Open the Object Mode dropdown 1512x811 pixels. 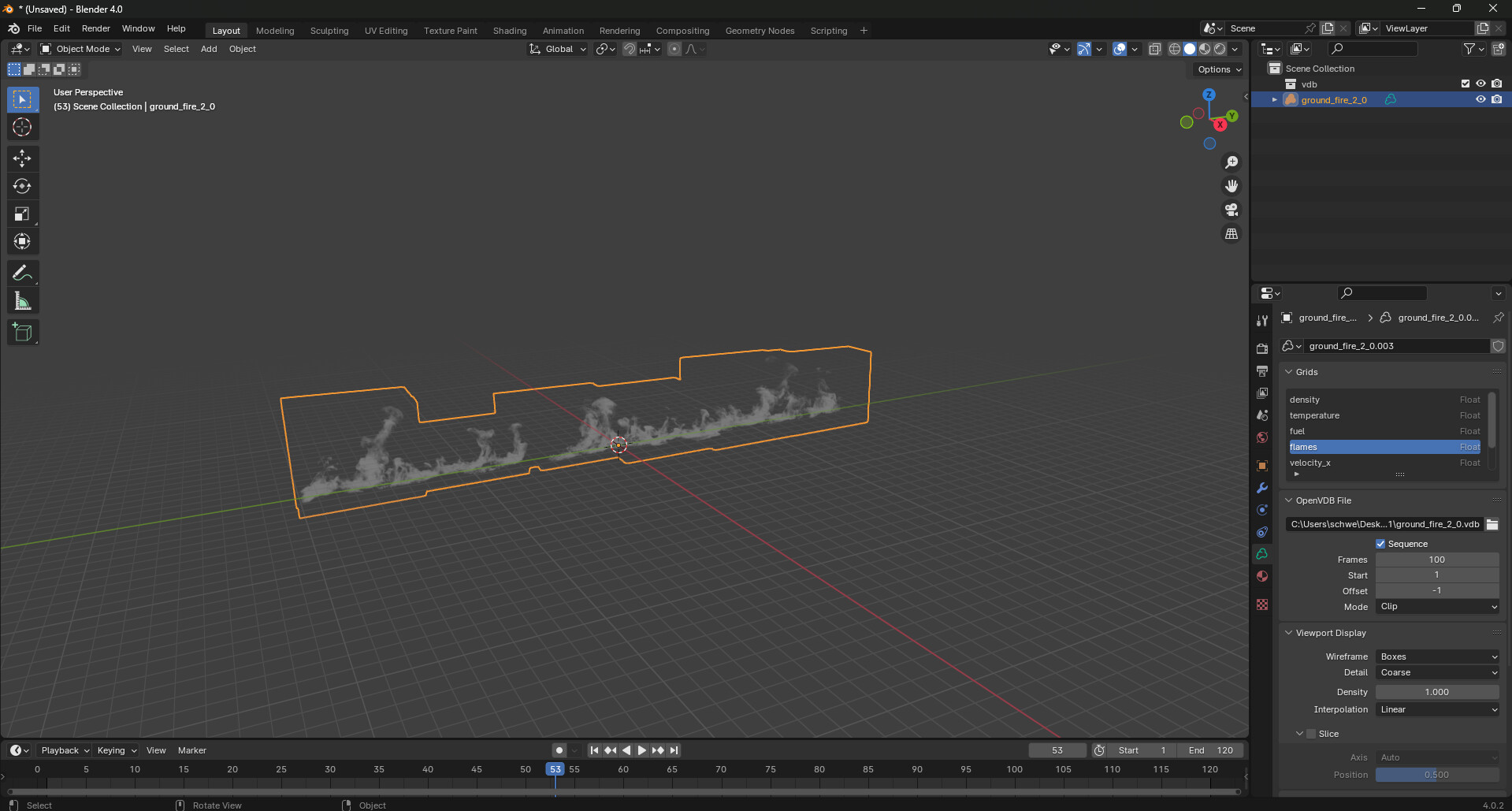pyautogui.click(x=80, y=49)
